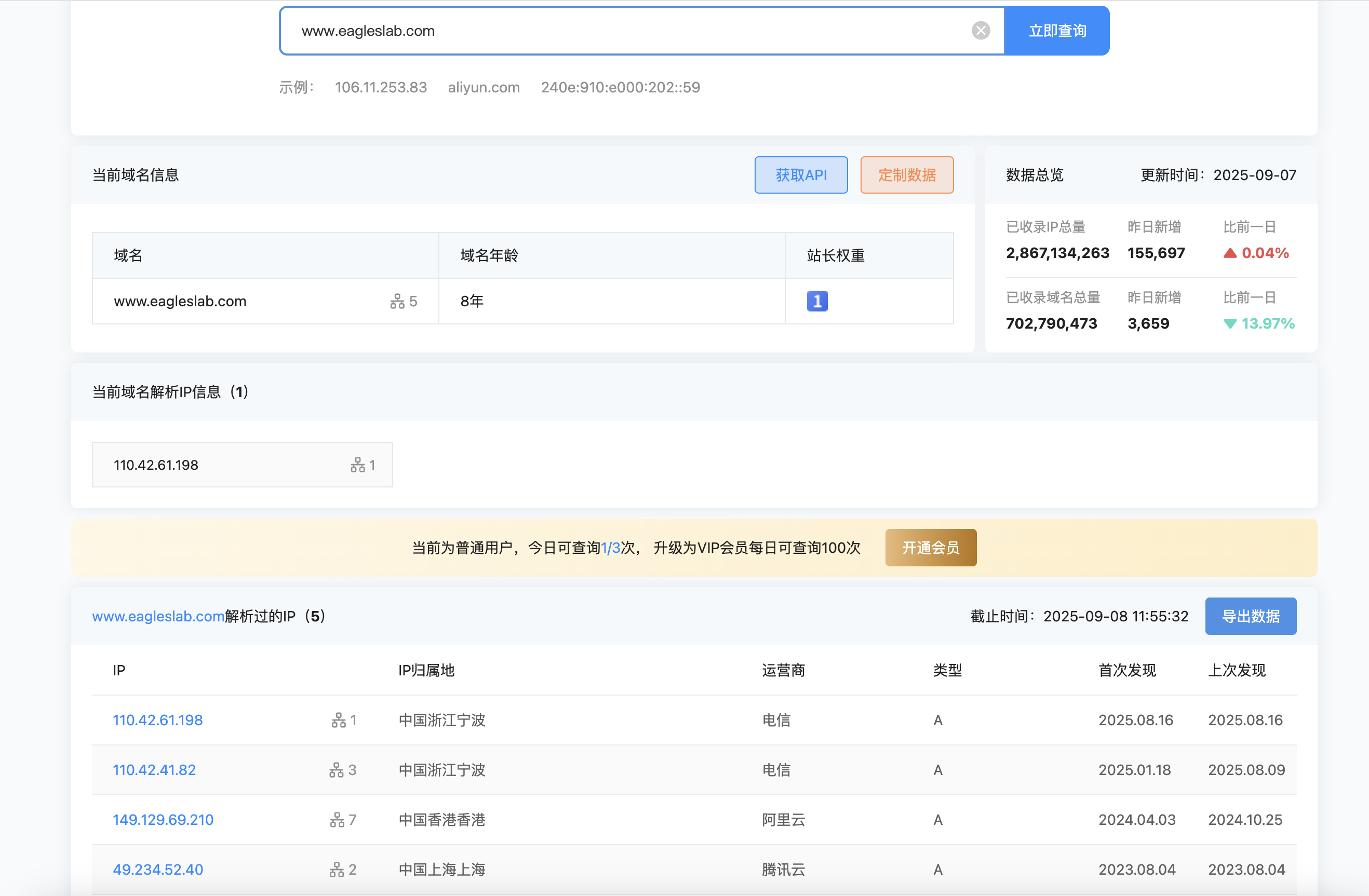
Task: Click inside the domain search input field
Action: (575, 31)
